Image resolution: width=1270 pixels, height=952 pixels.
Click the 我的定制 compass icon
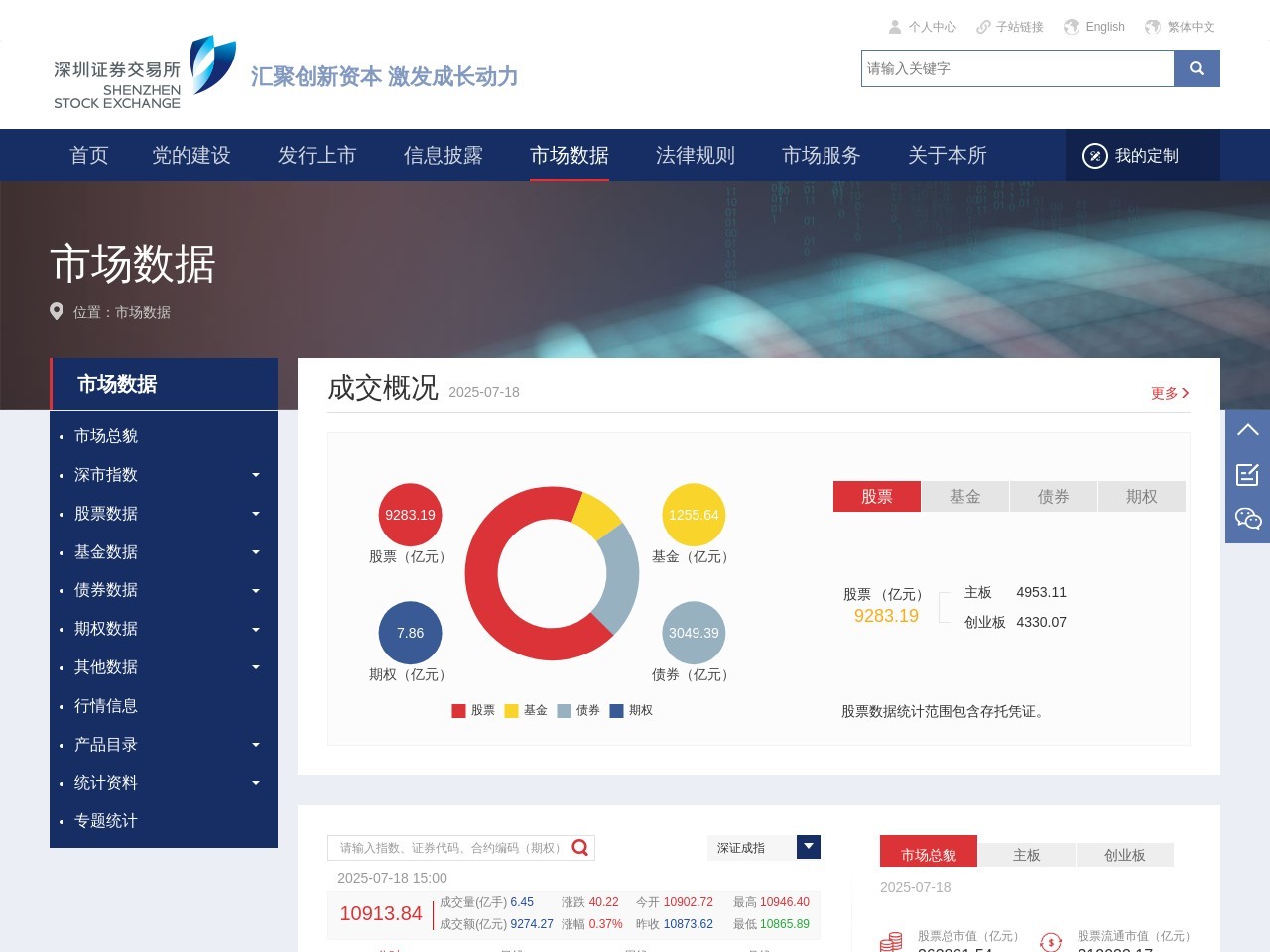pos(1094,156)
